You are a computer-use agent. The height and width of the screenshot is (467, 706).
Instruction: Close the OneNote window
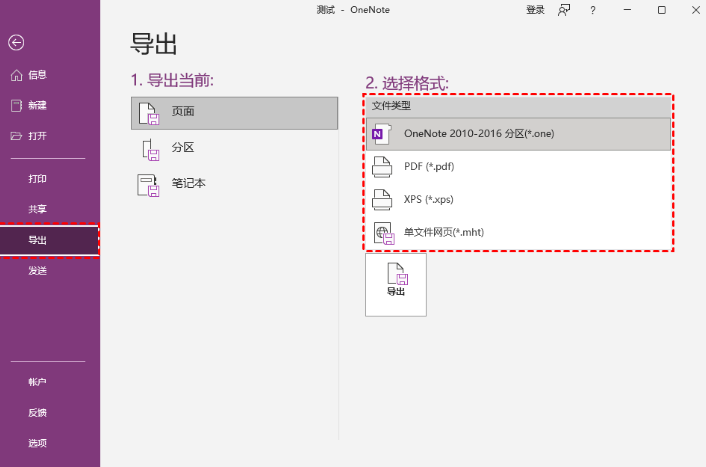click(696, 10)
